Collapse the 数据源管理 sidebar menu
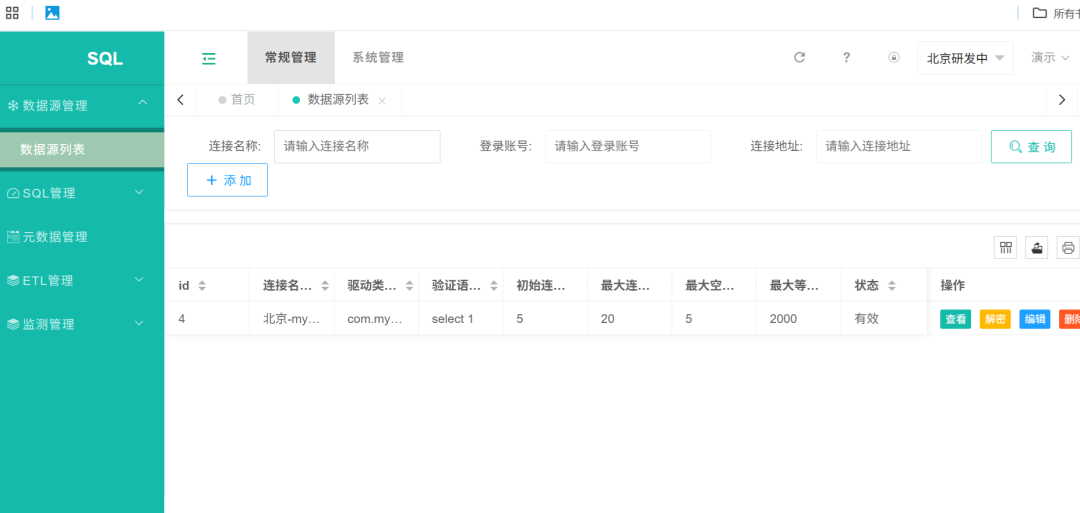Image resolution: width=1080 pixels, height=513 pixels. 82,105
